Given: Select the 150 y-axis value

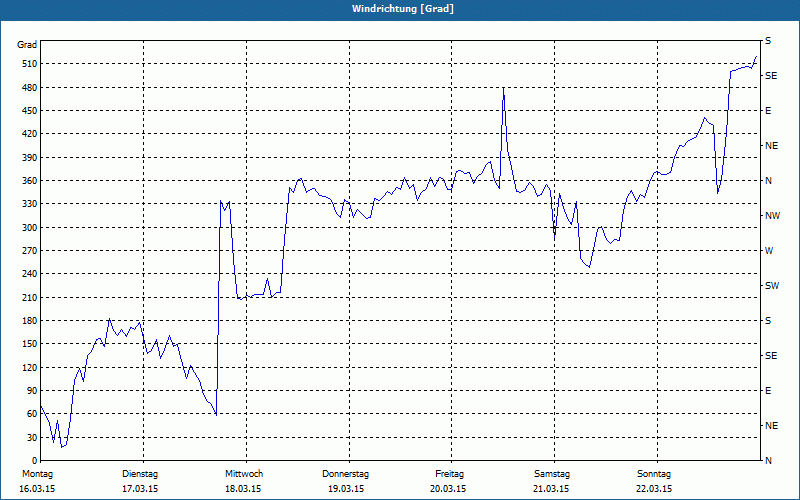Looking at the screenshot, I should [30, 344].
